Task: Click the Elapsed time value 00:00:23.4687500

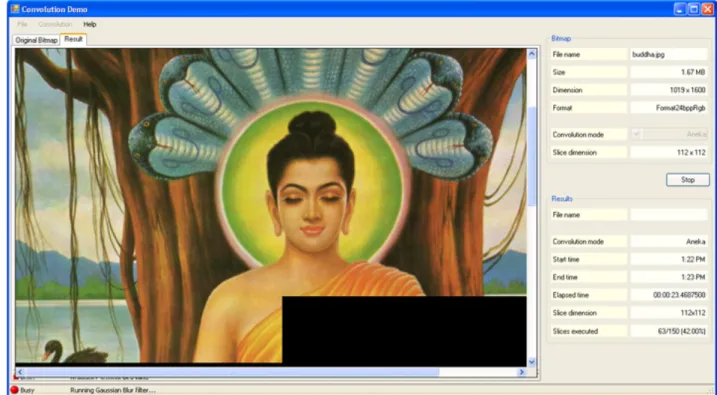Action: click(x=669, y=295)
